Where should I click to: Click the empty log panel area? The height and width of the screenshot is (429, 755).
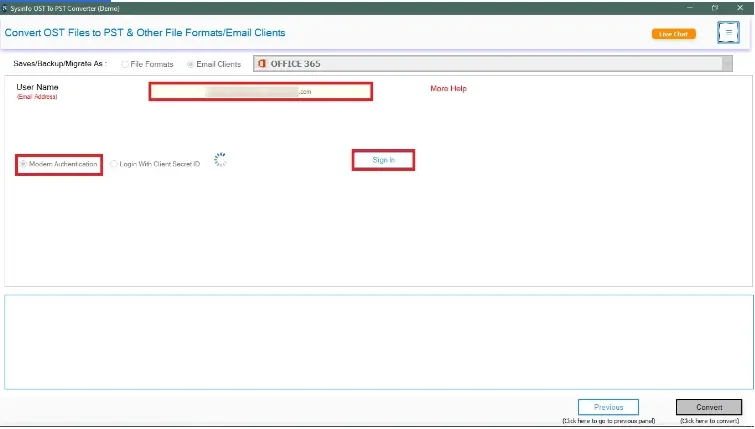coord(378,342)
